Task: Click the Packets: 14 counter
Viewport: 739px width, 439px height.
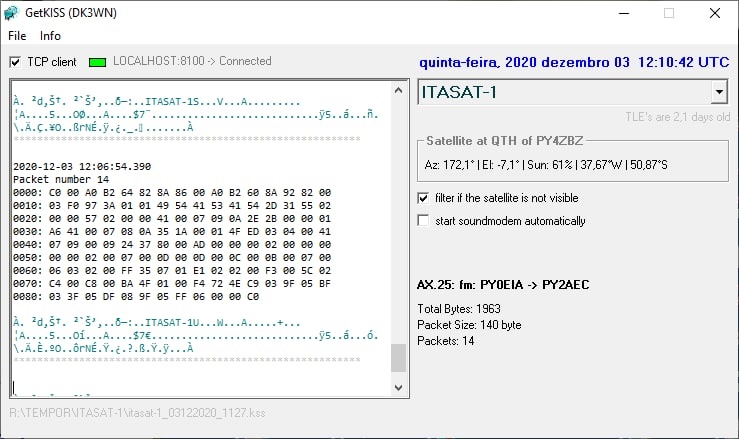Action: [445, 341]
